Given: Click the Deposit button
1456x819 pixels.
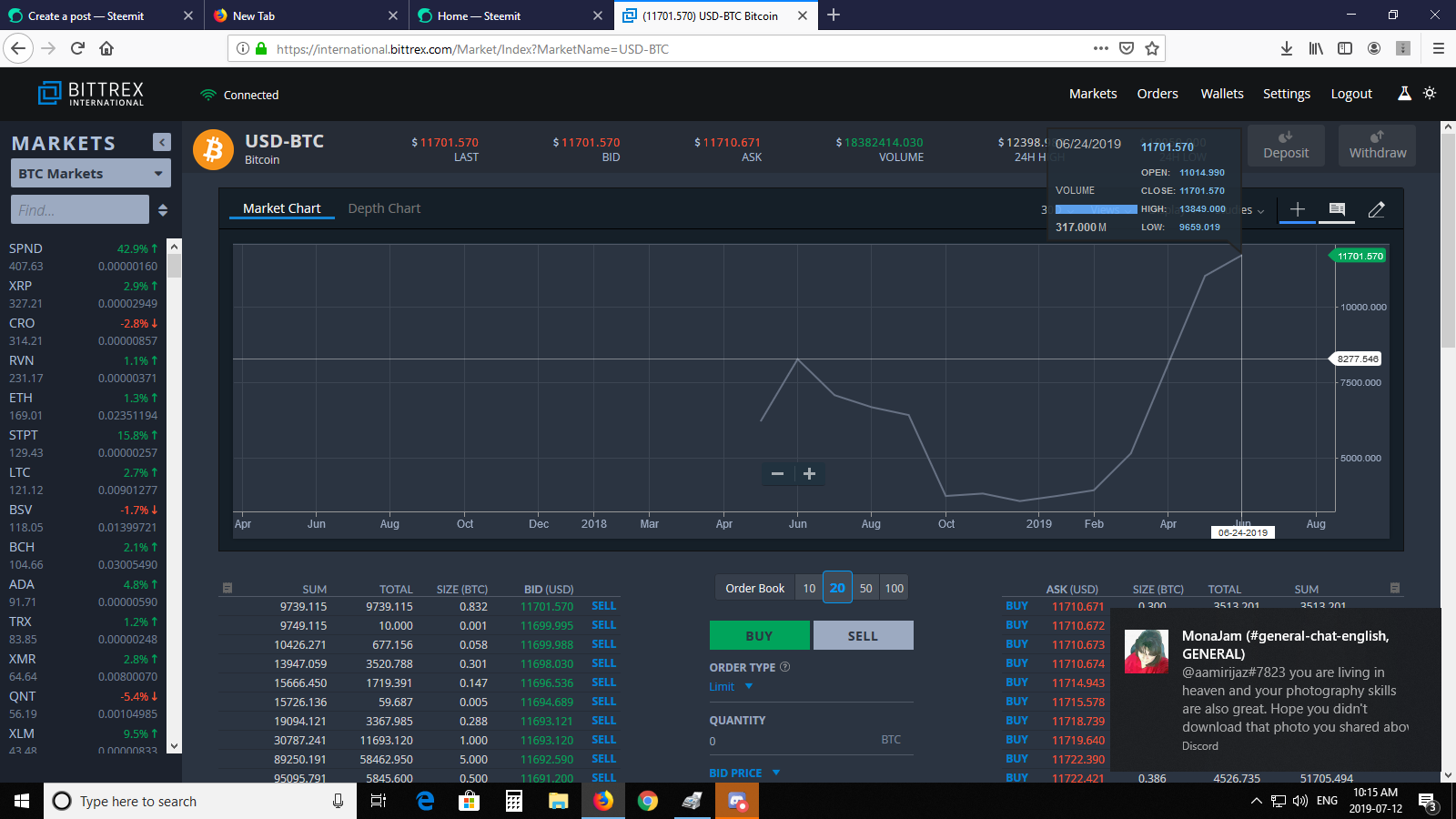Looking at the screenshot, I should (x=1286, y=146).
